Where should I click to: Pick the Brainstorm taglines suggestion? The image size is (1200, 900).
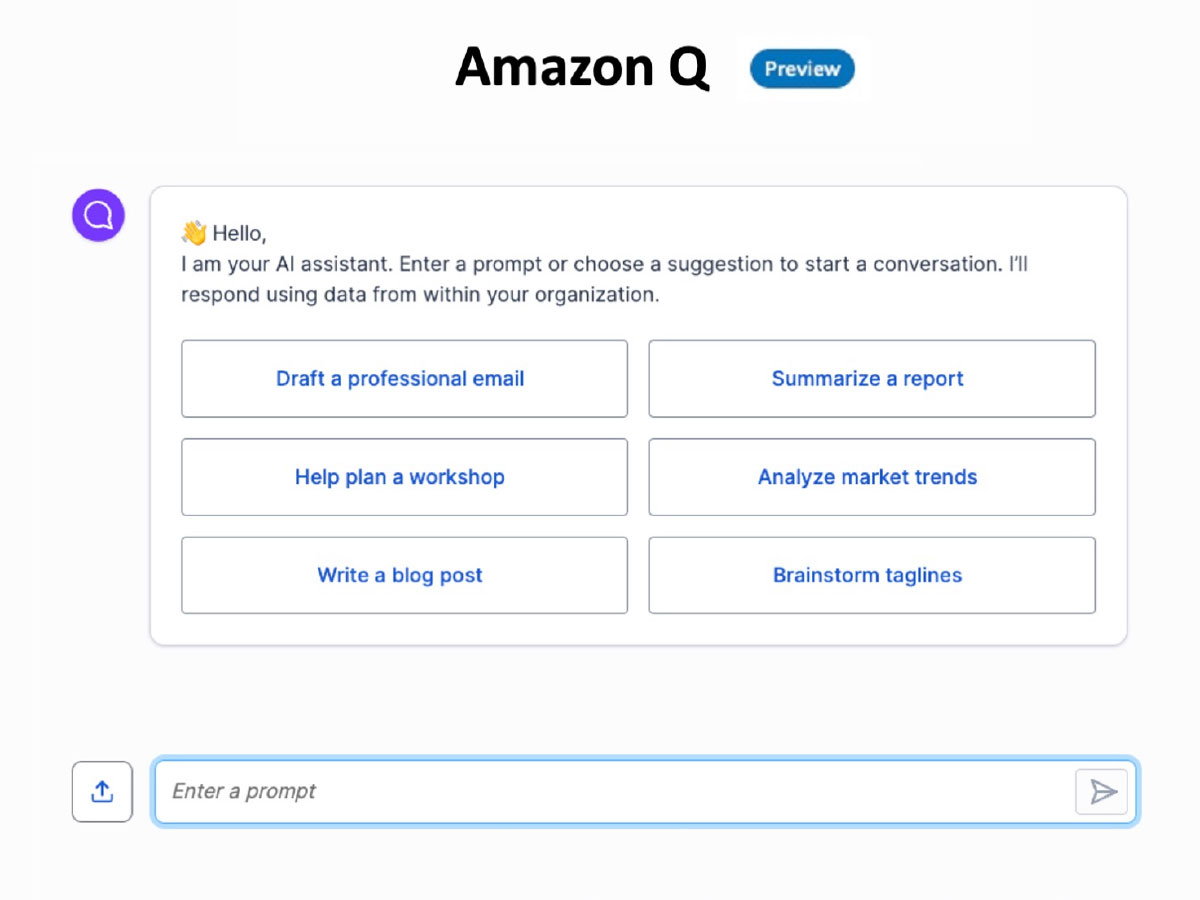[x=868, y=575]
